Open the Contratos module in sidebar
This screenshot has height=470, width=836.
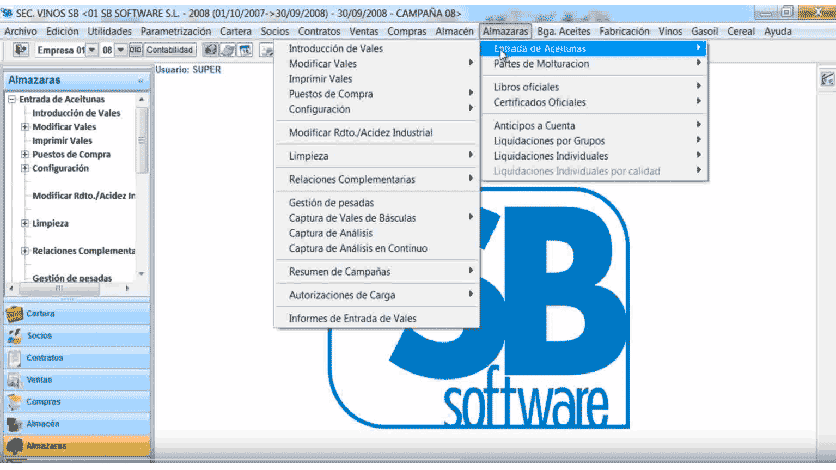point(45,357)
